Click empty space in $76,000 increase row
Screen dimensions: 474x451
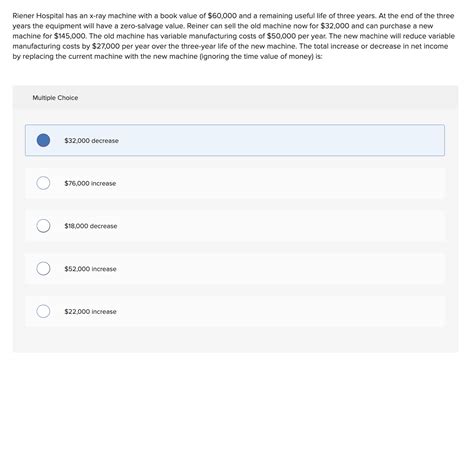(280, 183)
